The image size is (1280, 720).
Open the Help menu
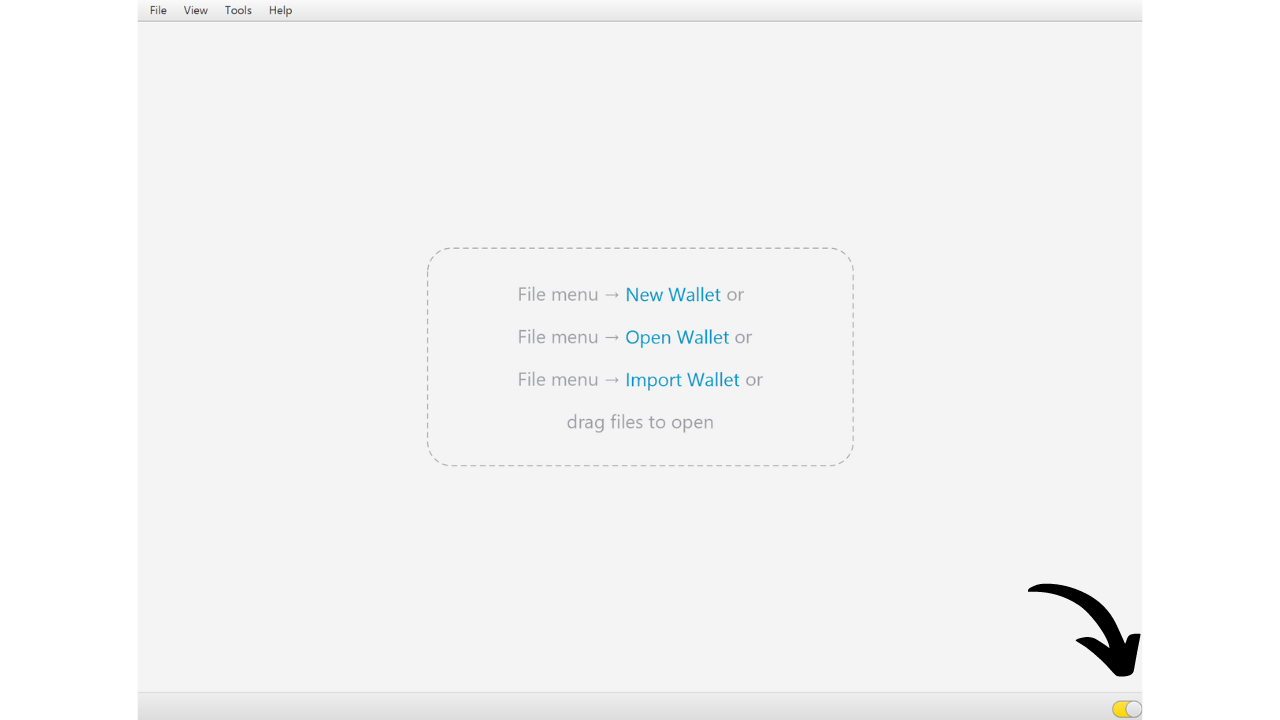[x=281, y=10]
